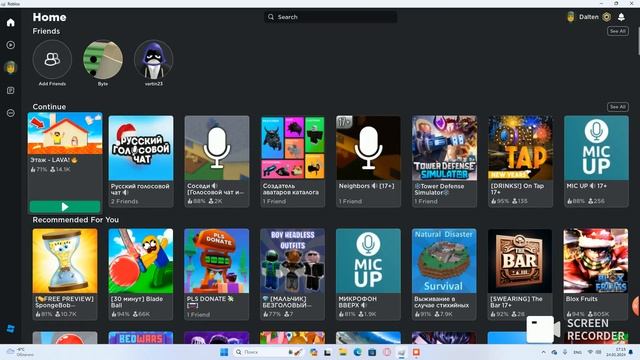
Task: Click the Continue section heading
Action: click(x=49, y=107)
